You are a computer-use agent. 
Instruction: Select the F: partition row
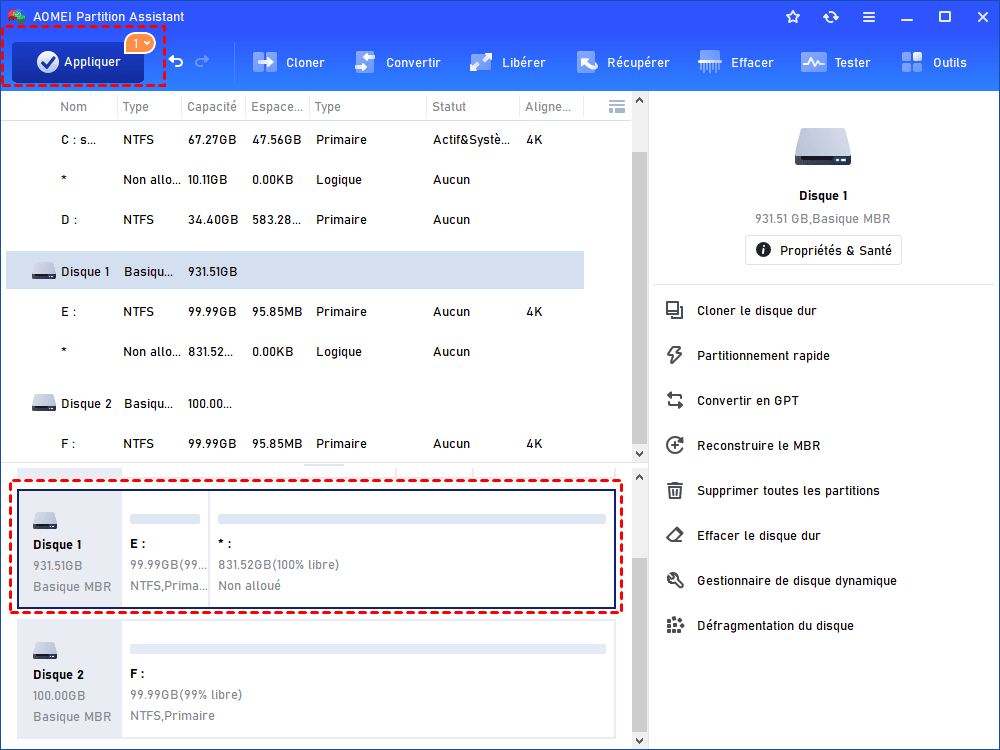pyautogui.click(x=295, y=443)
